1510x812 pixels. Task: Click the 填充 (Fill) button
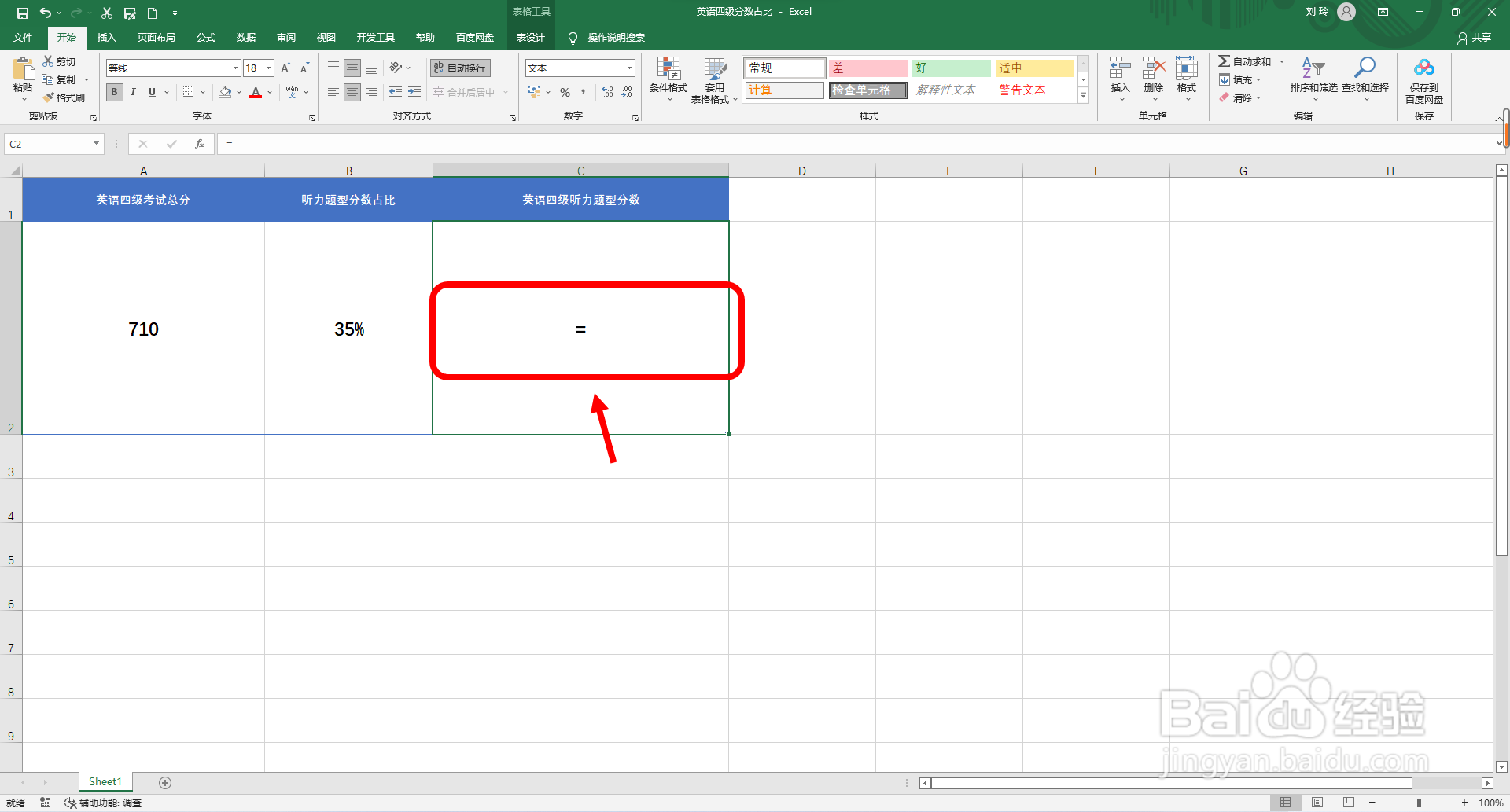tap(1236, 79)
